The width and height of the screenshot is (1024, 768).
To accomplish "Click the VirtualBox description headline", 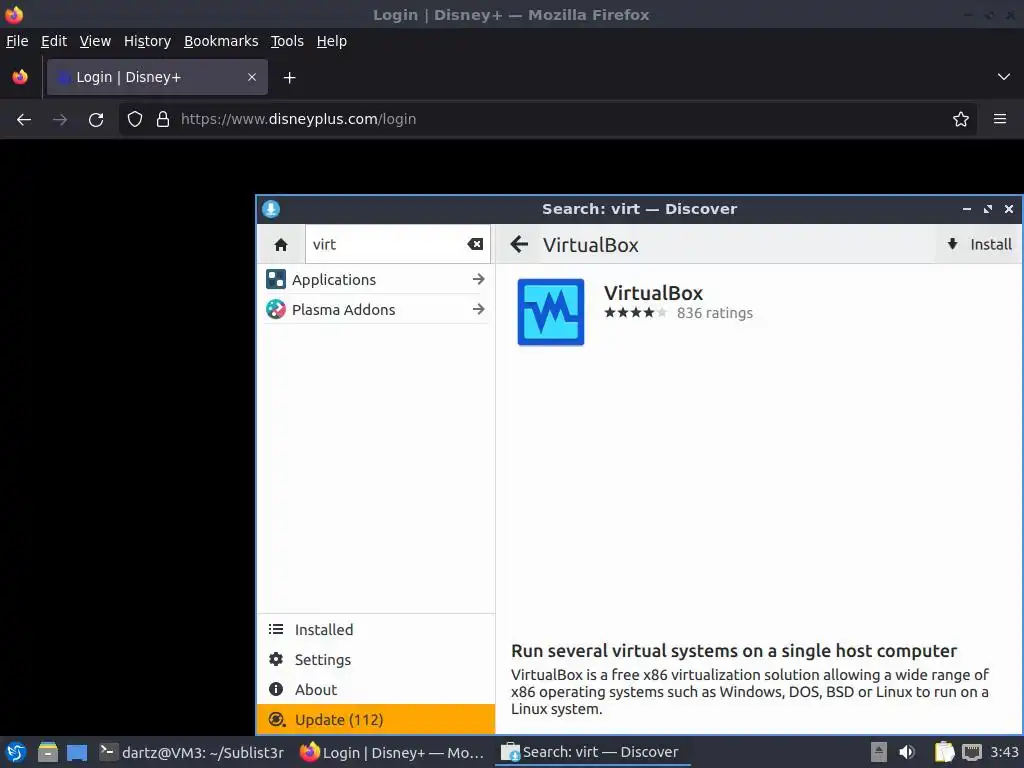I will 733,650.
